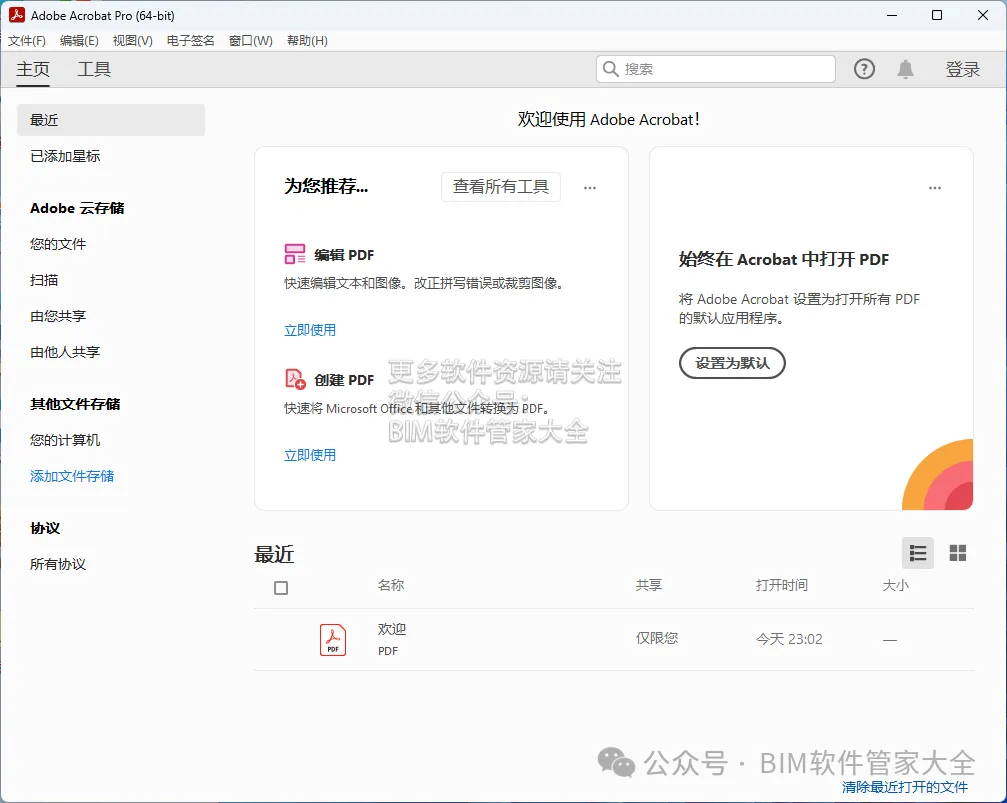The height and width of the screenshot is (803, 1007).
Task: Sort by the 打开时间 column header
Action: click(x=782, y=585)
